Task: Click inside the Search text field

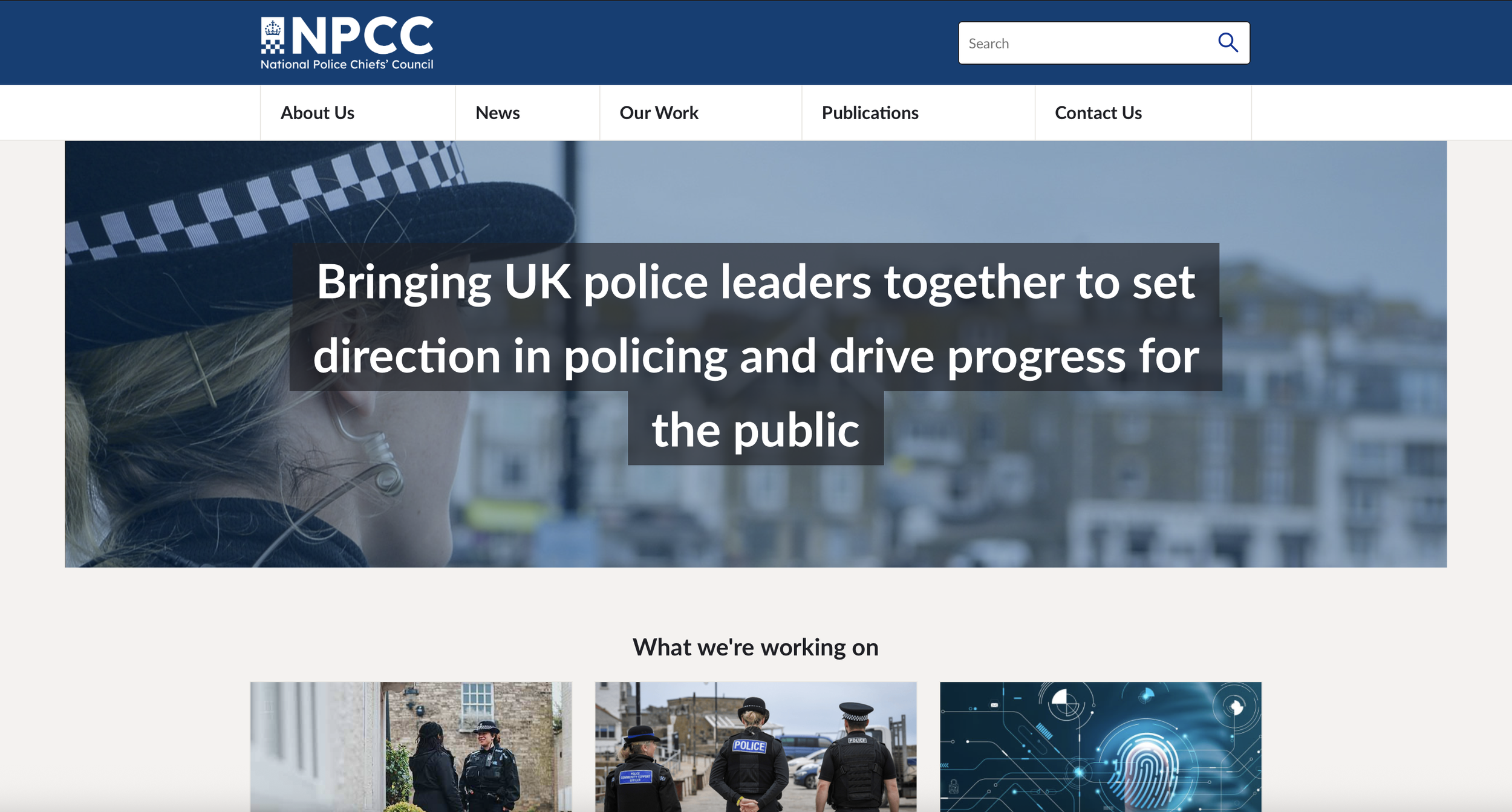Action: coord(1086,43)
